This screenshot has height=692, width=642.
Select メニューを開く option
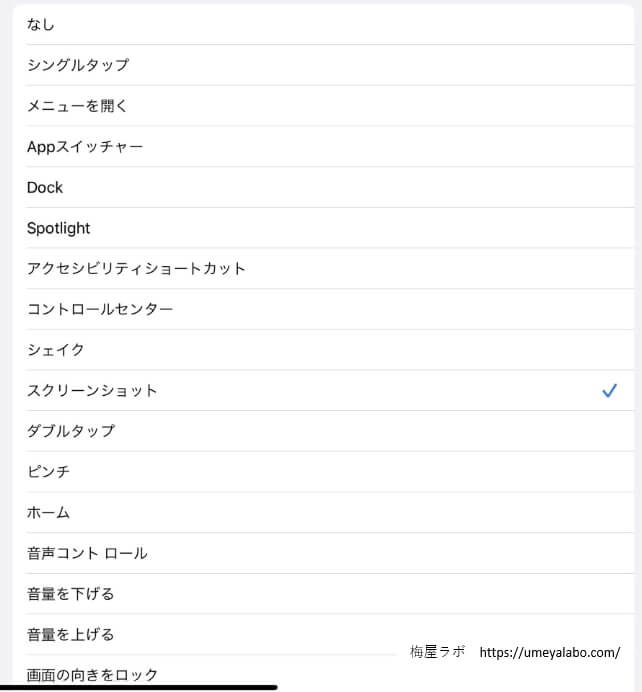click(x=323, y=105)
